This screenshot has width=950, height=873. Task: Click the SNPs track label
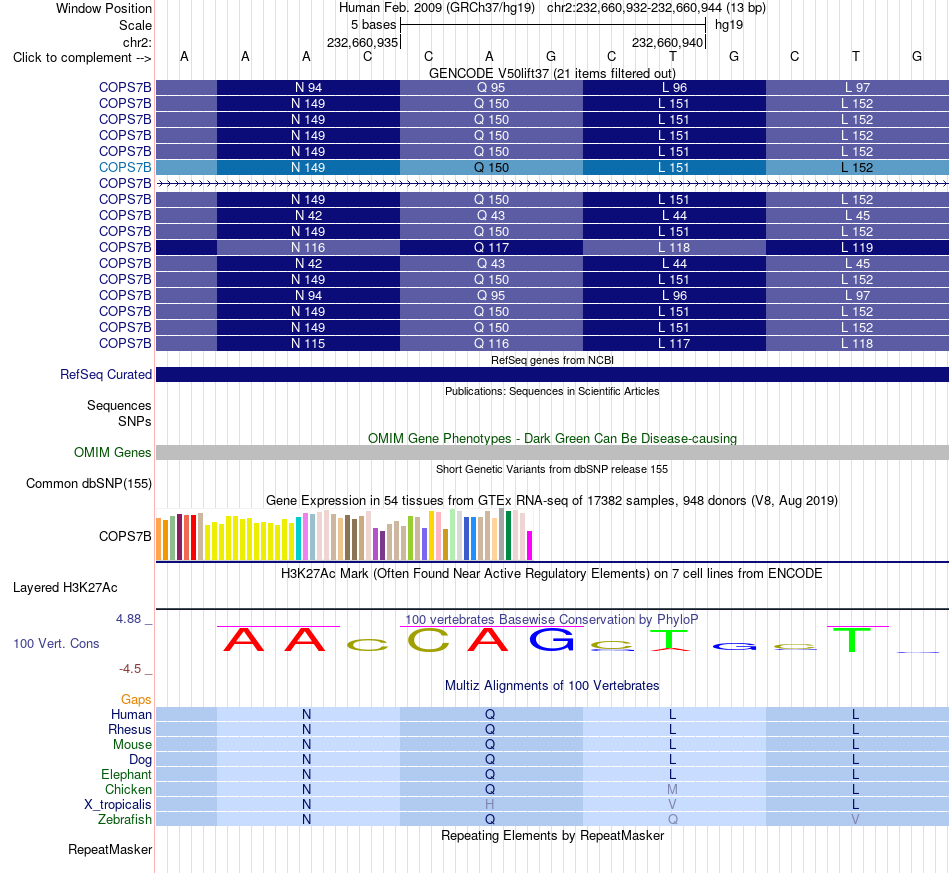click(135, 421)
